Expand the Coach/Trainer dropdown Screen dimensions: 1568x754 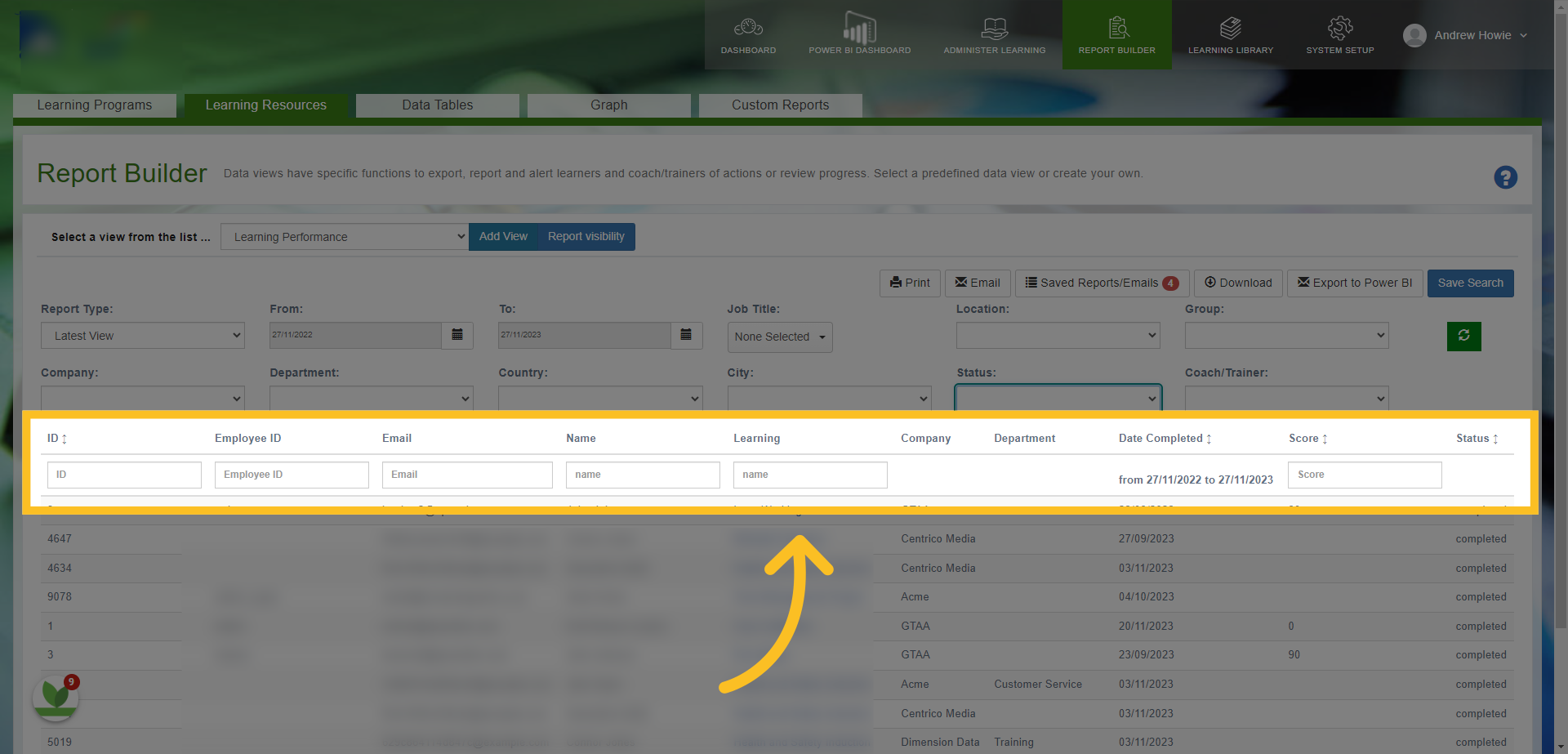pyautogui.click(x=1286, y=398)
